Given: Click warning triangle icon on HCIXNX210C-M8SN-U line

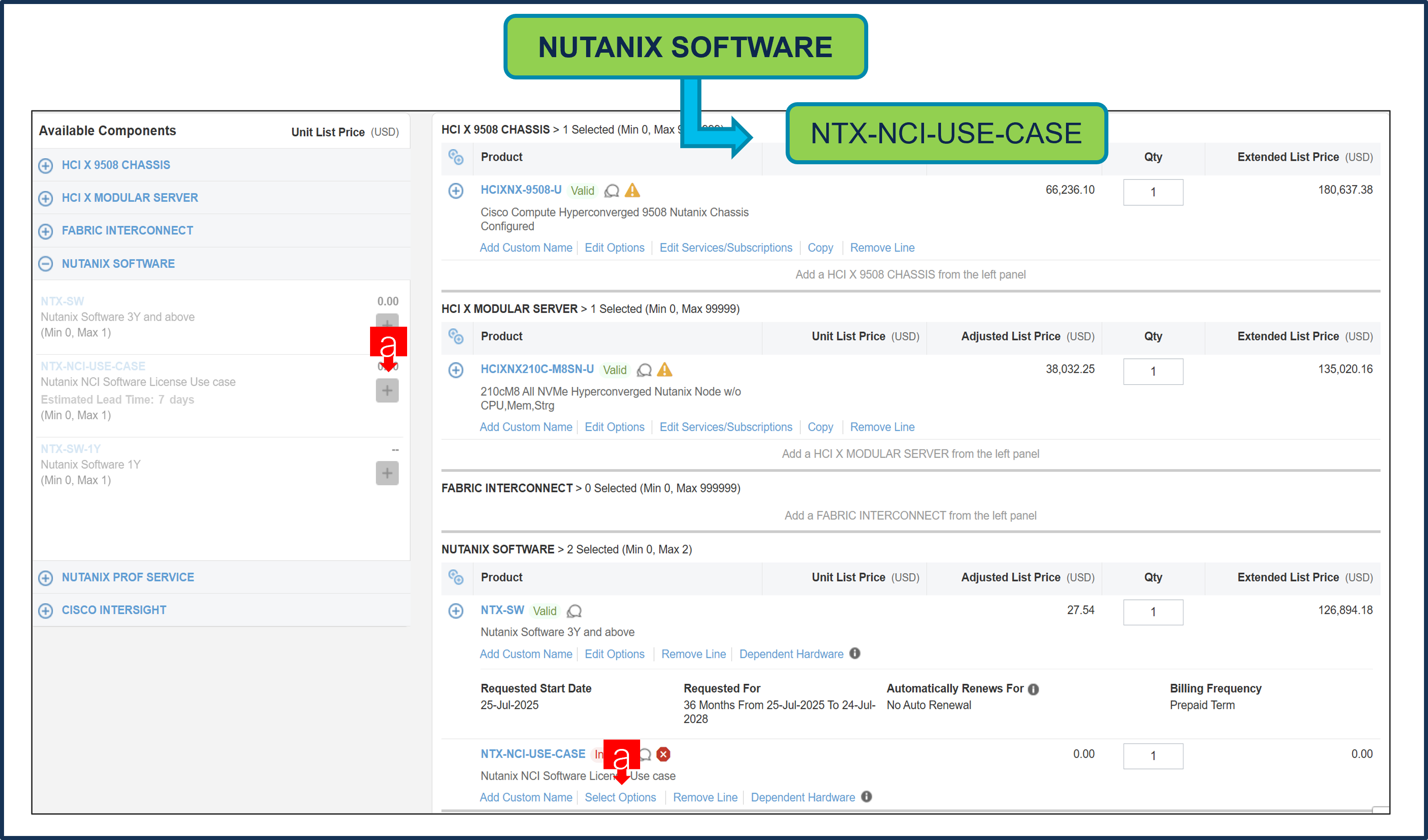Looking at the screenshot, I should pos(665,370).
